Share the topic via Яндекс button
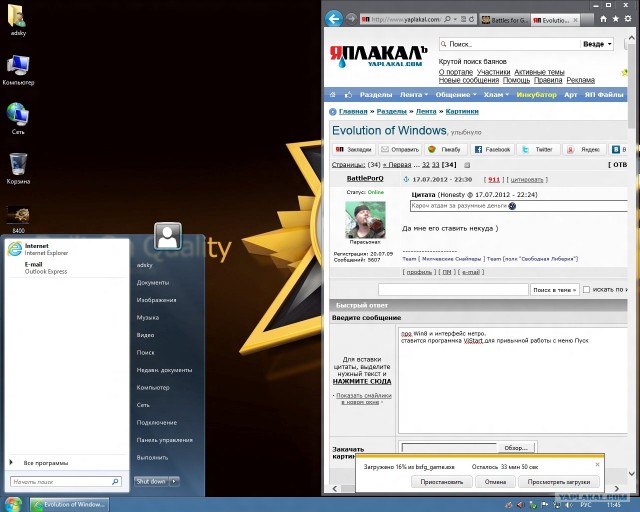This screenshot has width=640, height=512. click(x=584, y=149)
